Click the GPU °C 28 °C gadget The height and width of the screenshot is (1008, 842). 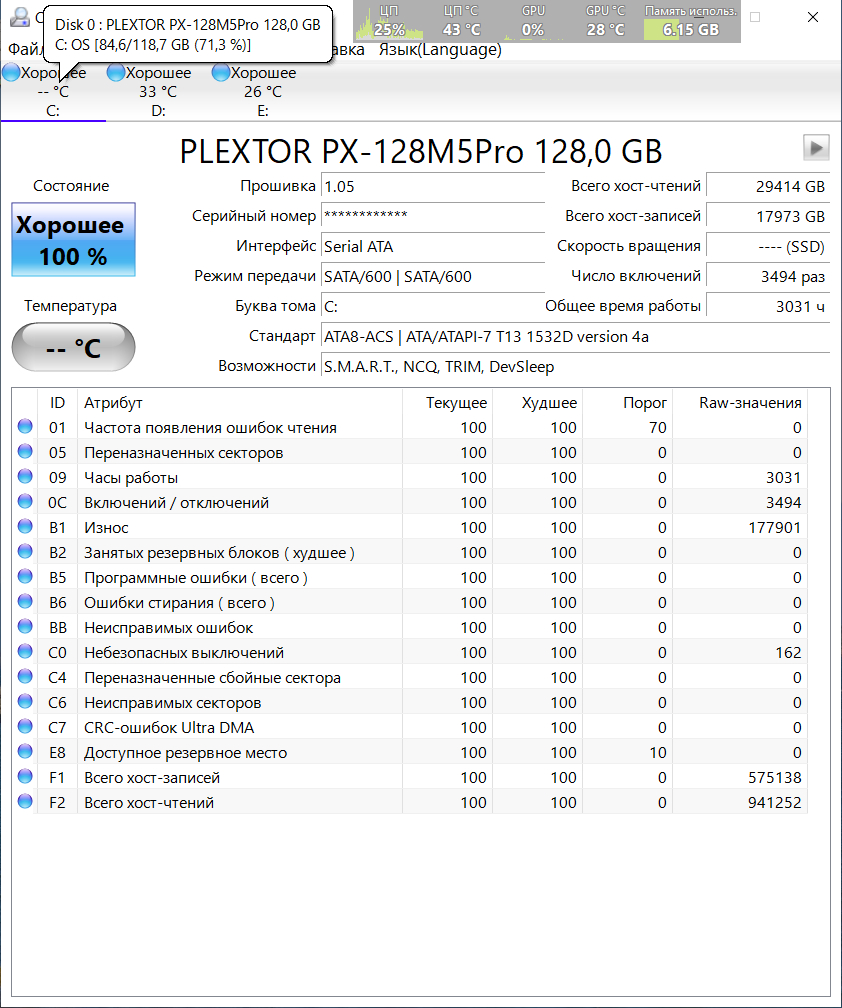(605, 21)
